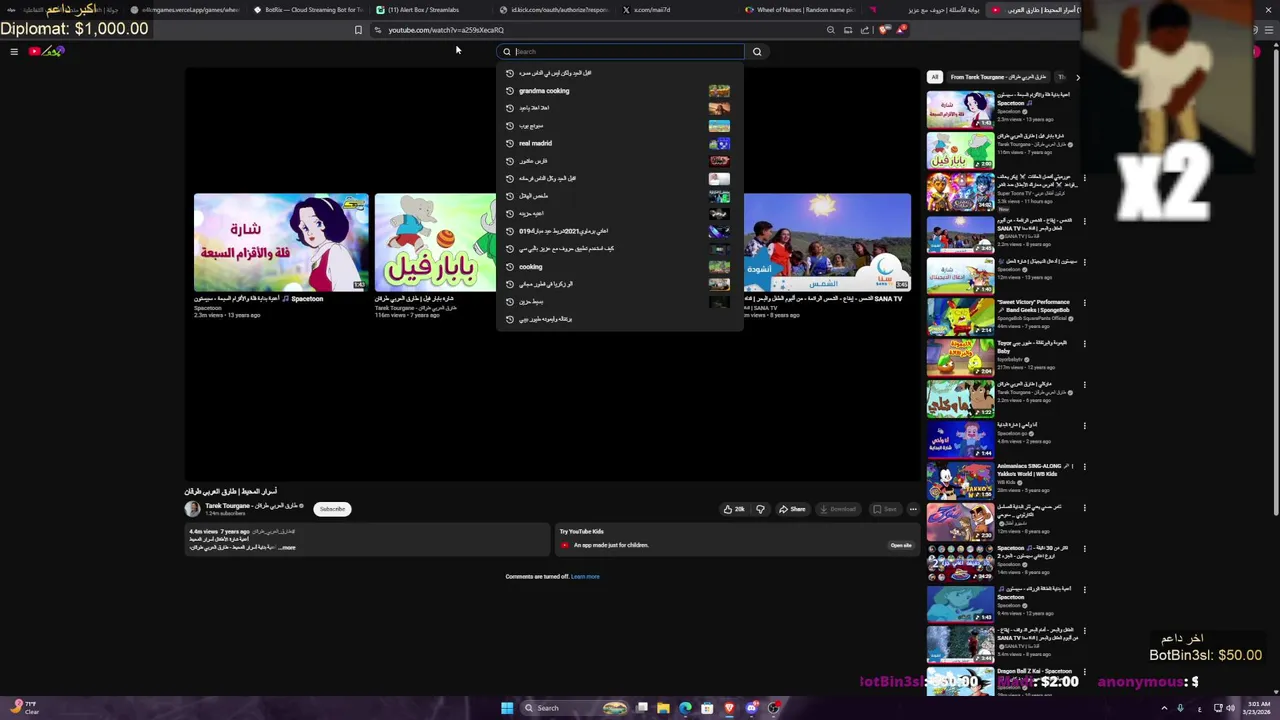Open Tarek Tourgane channel avatar
The height and width of the screenshot is (720, 1280).
(192, 509)
